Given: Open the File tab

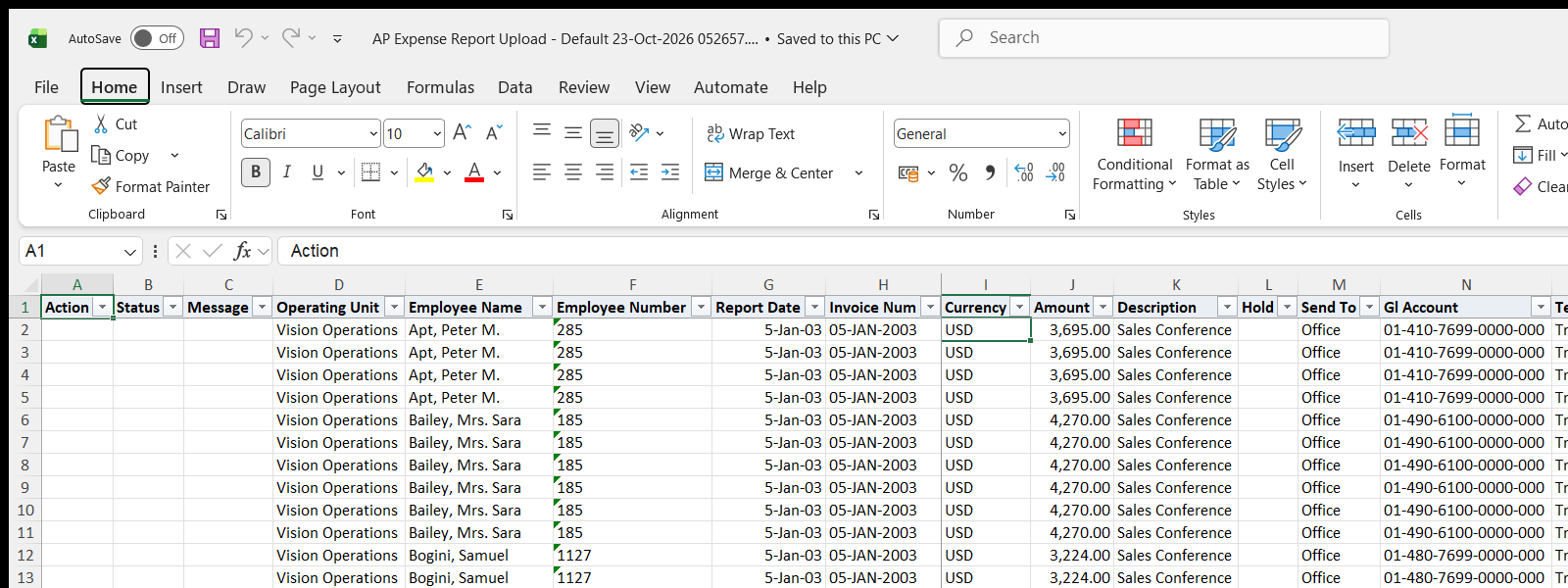Looking at the screenshot, I should pyautogui.click(x=46, y=87).
